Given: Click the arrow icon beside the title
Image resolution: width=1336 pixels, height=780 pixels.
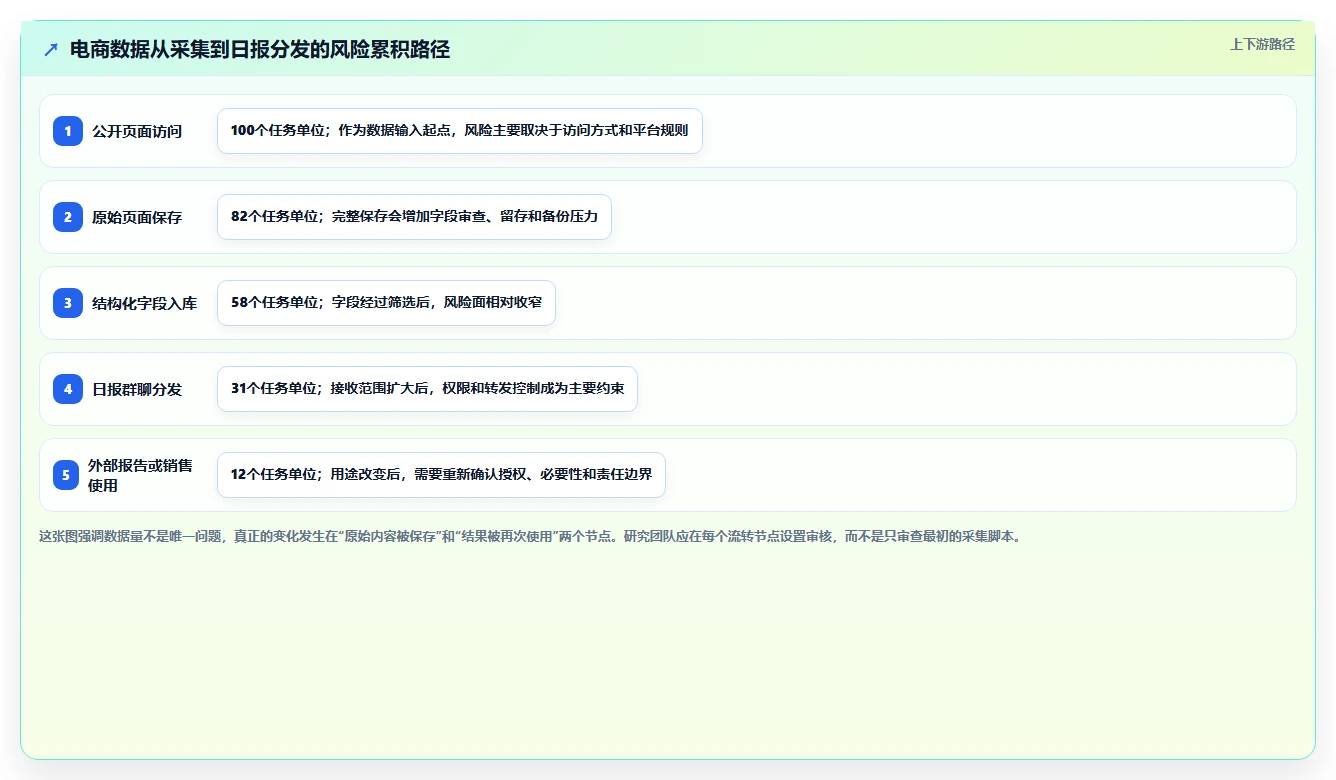Looking at the screenshot, I should click(x=51, y=50).
